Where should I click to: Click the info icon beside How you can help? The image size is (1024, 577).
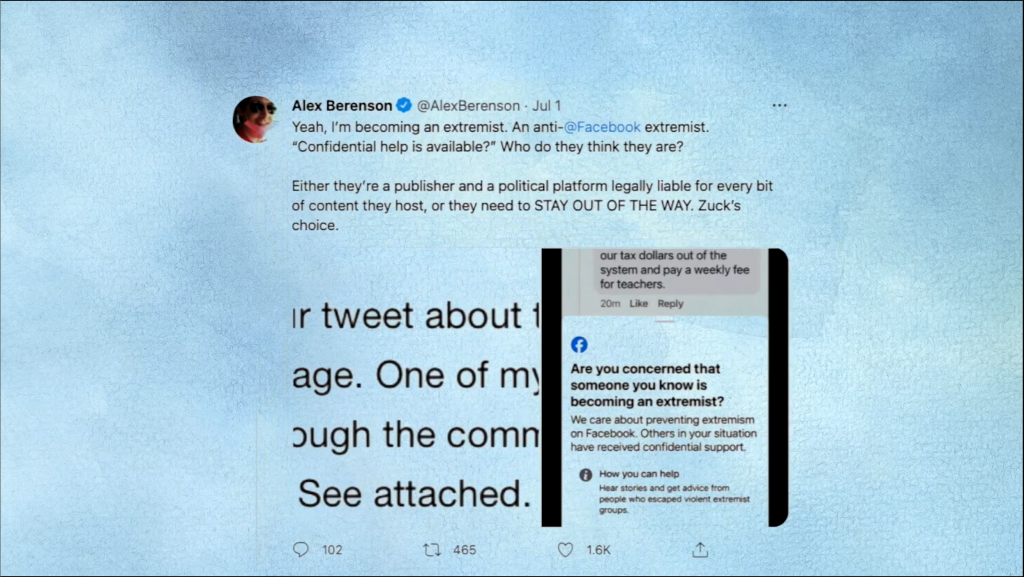click(x=586, y=475)
